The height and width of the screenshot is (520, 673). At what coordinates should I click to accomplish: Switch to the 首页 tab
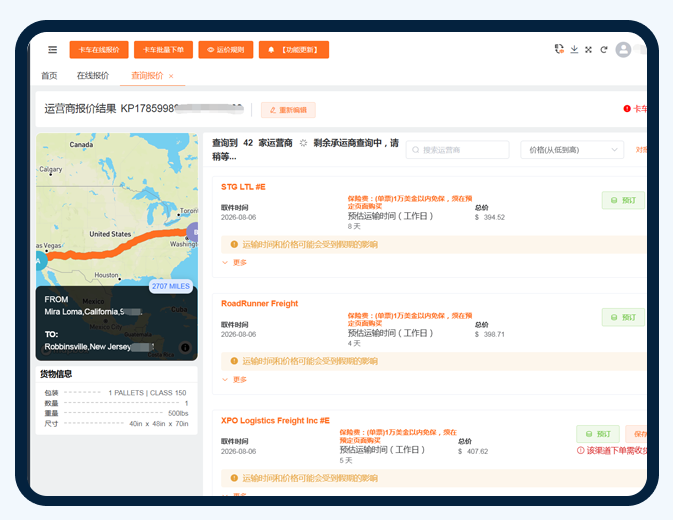(x=49, y=76)
